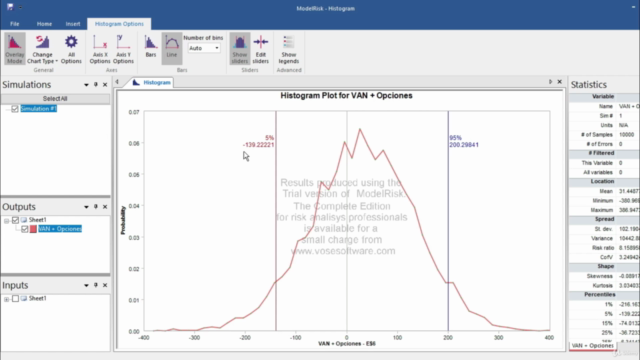Image resolution: width=640 pixels, height=360 pixels.
Task: Toggle Show sliders button
Action: click(x=240, y=49)
